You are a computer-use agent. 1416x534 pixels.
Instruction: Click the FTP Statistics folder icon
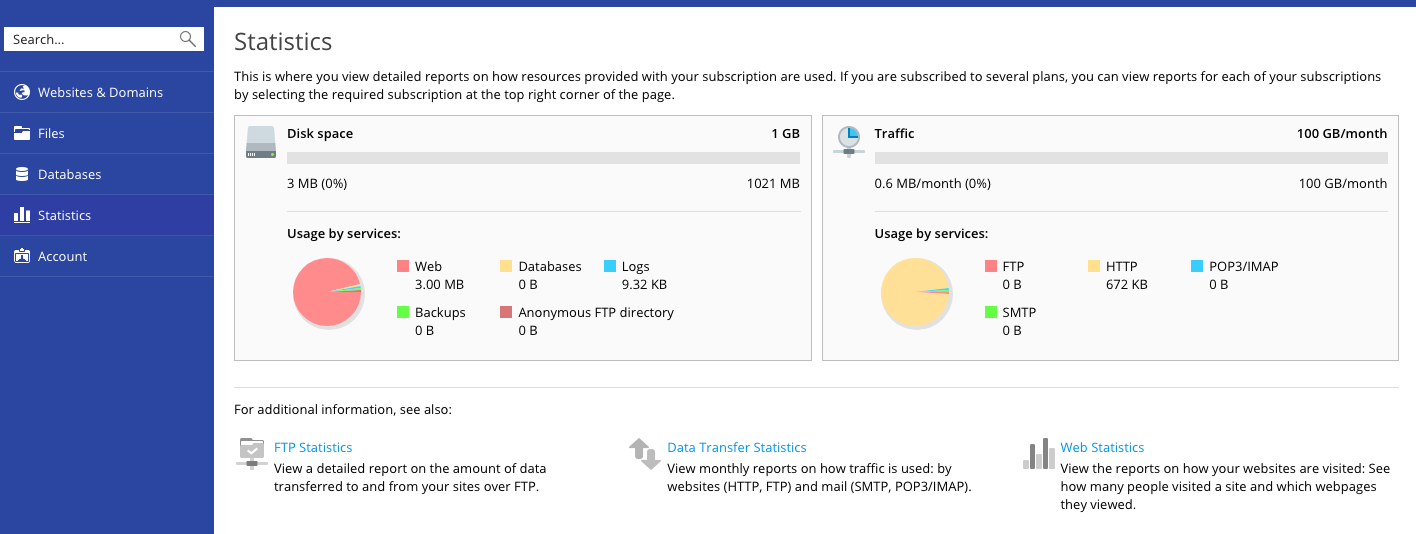pyautogui.click(x=252, y=453)
